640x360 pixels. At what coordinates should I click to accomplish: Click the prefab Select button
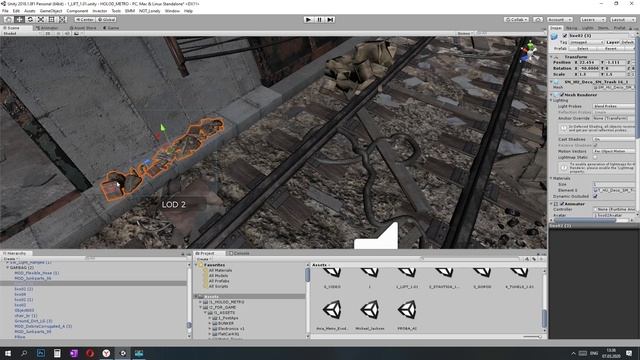click(582, 48)
